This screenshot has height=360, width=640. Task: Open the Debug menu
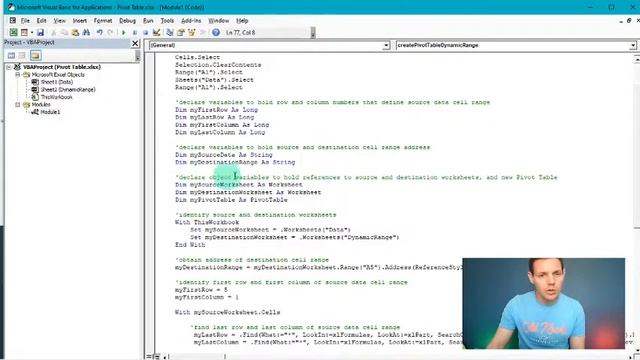pos(127,20)
